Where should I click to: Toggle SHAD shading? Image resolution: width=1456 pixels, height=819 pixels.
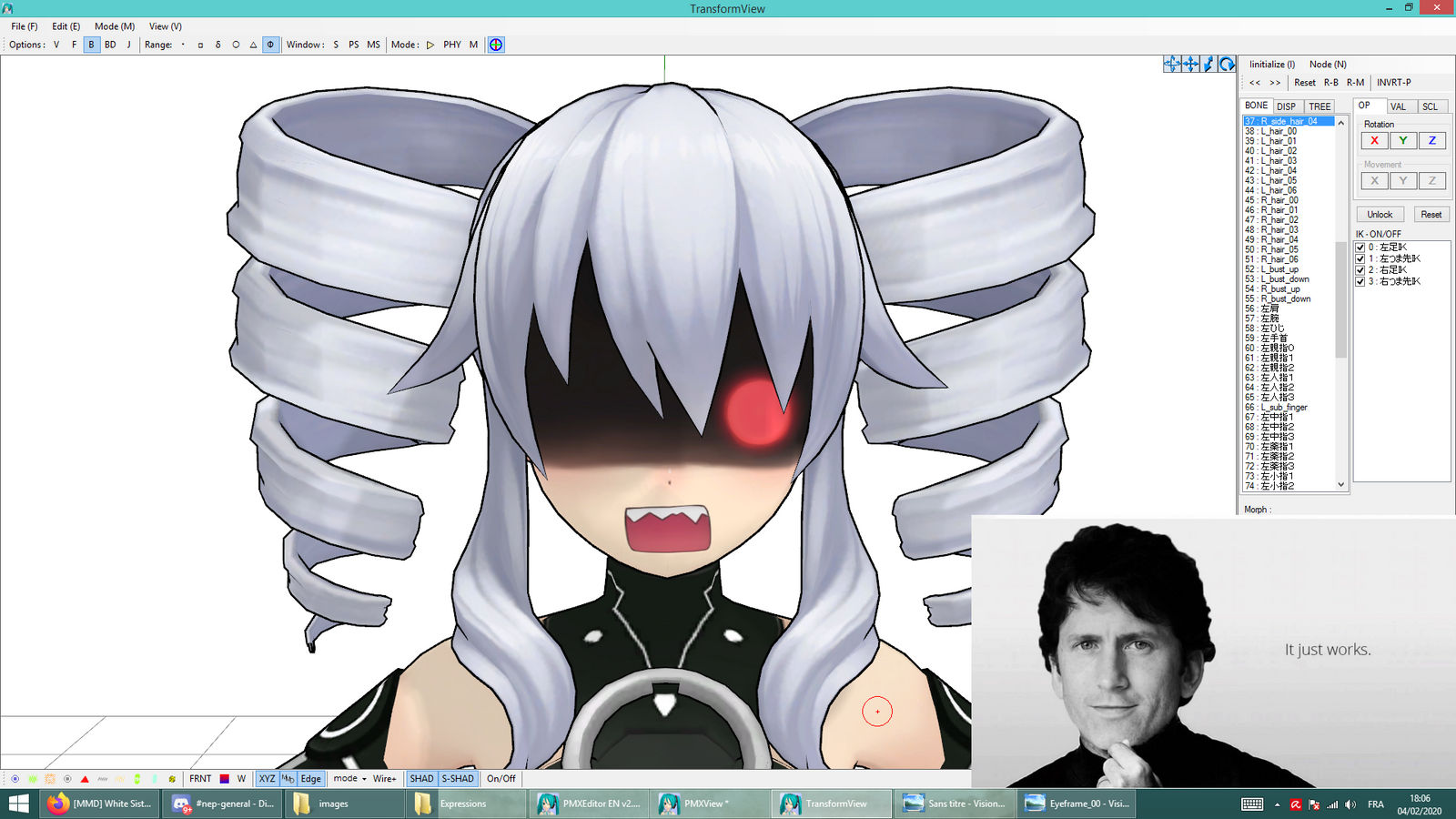point(421,779)
